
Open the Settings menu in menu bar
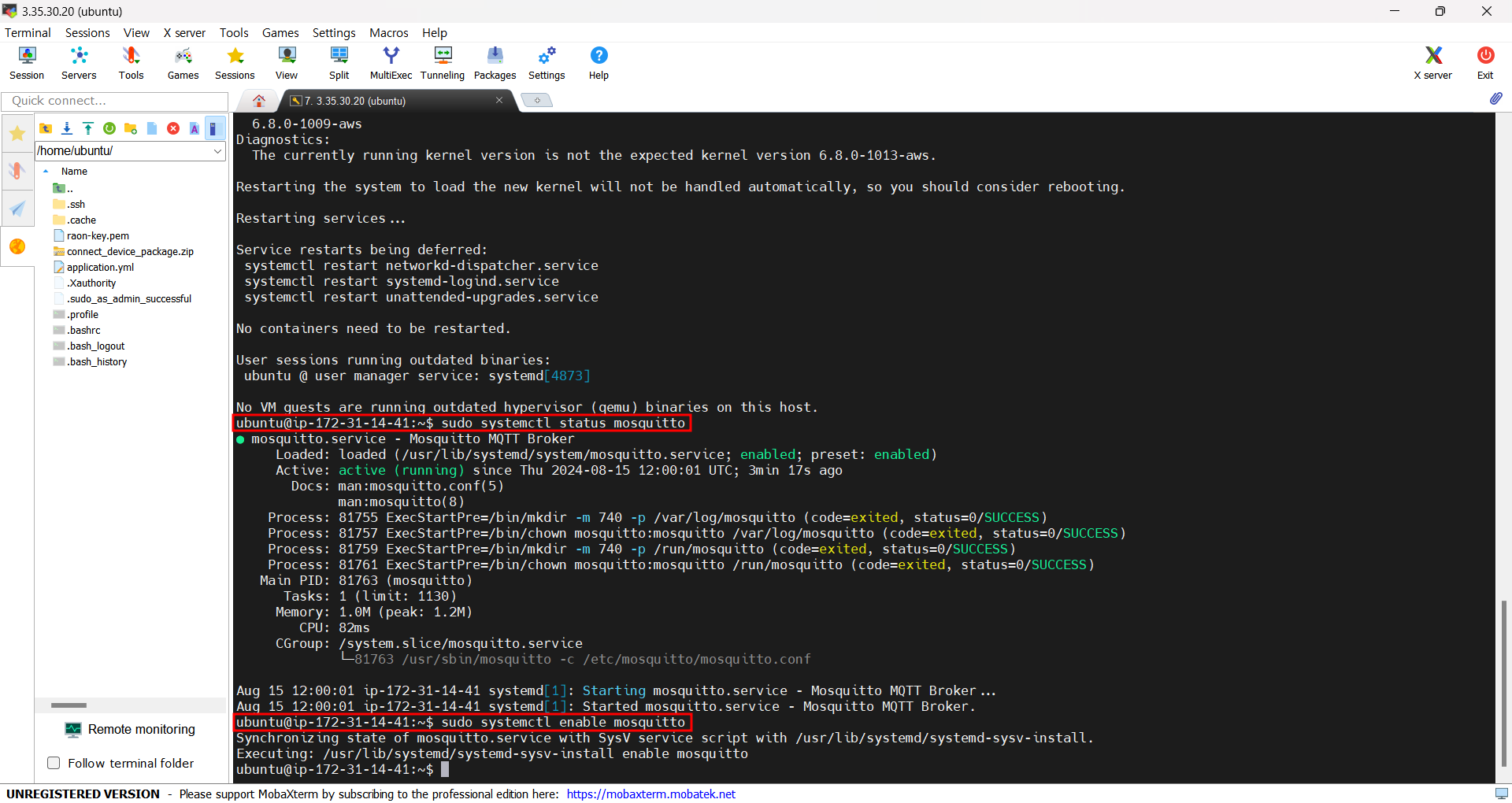[x=334, y=32]
